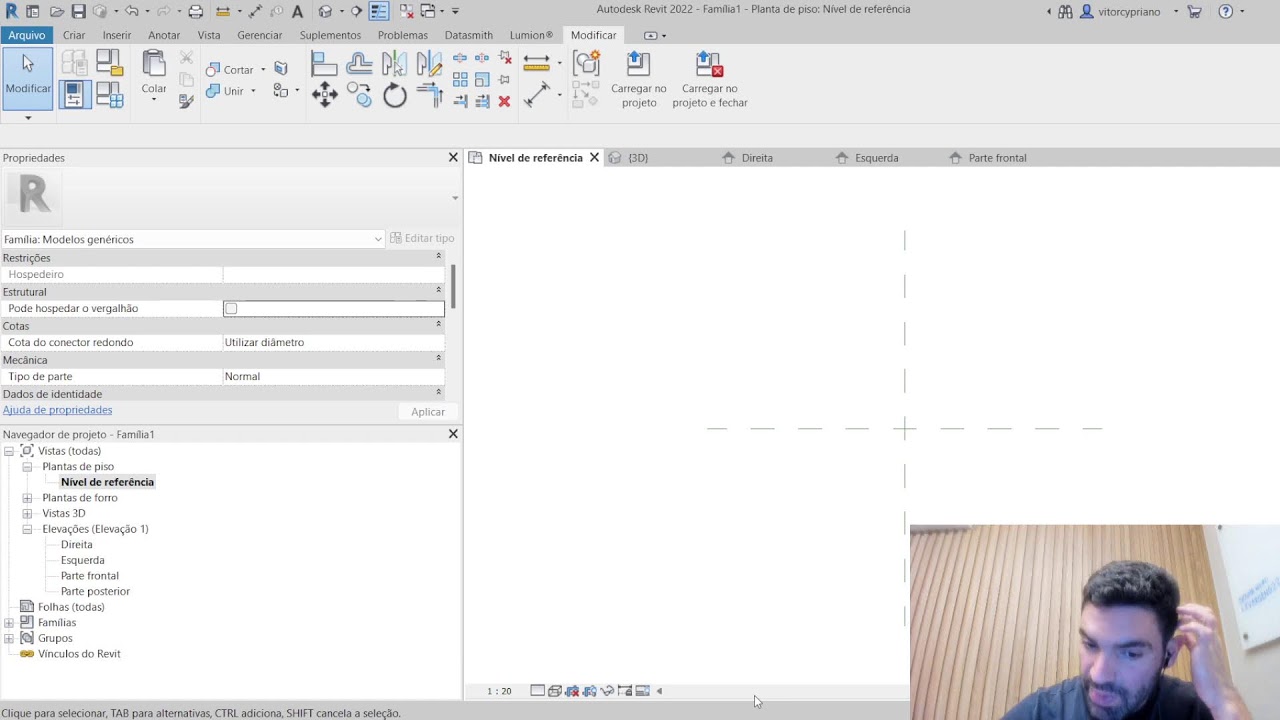The image size is (1280, 720).
Task: Select the Offset tool
Action: coord(359,64)
